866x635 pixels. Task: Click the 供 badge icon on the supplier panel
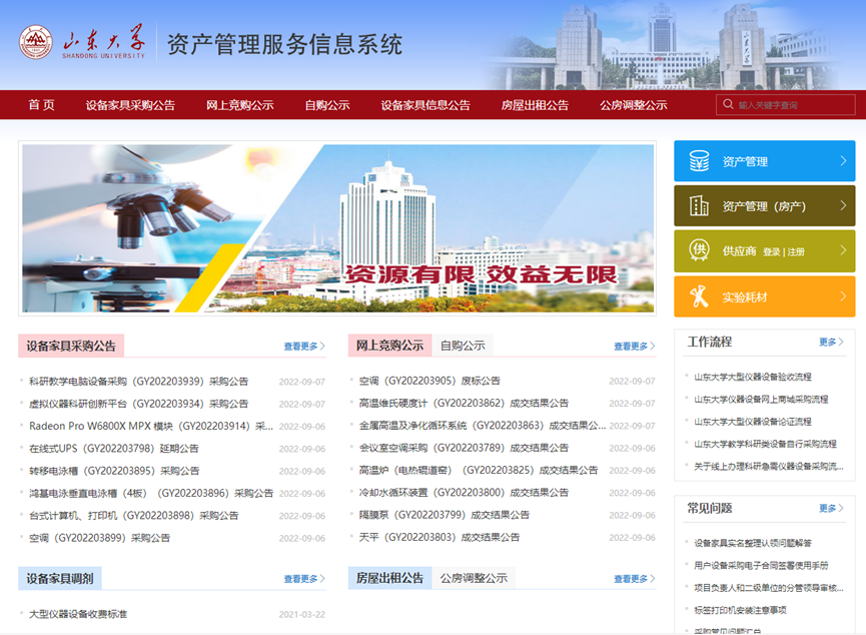click(x=700, y=248)
